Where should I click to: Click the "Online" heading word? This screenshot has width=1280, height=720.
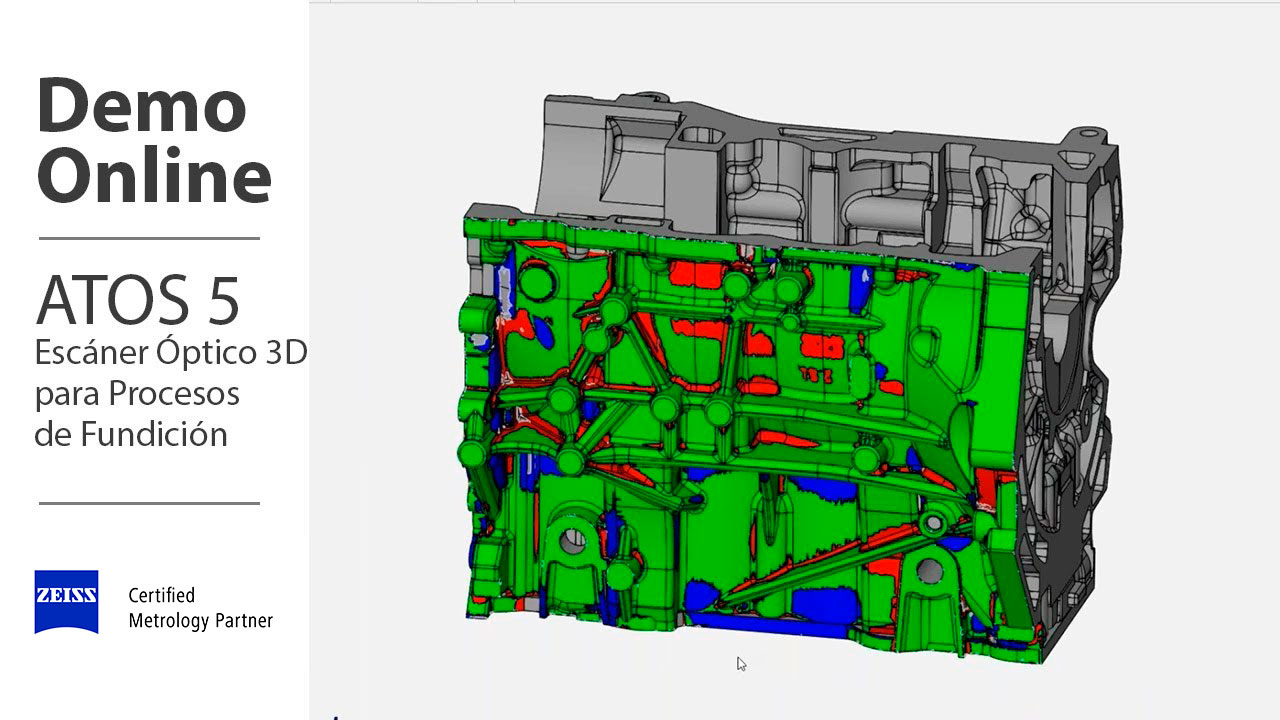154,176
